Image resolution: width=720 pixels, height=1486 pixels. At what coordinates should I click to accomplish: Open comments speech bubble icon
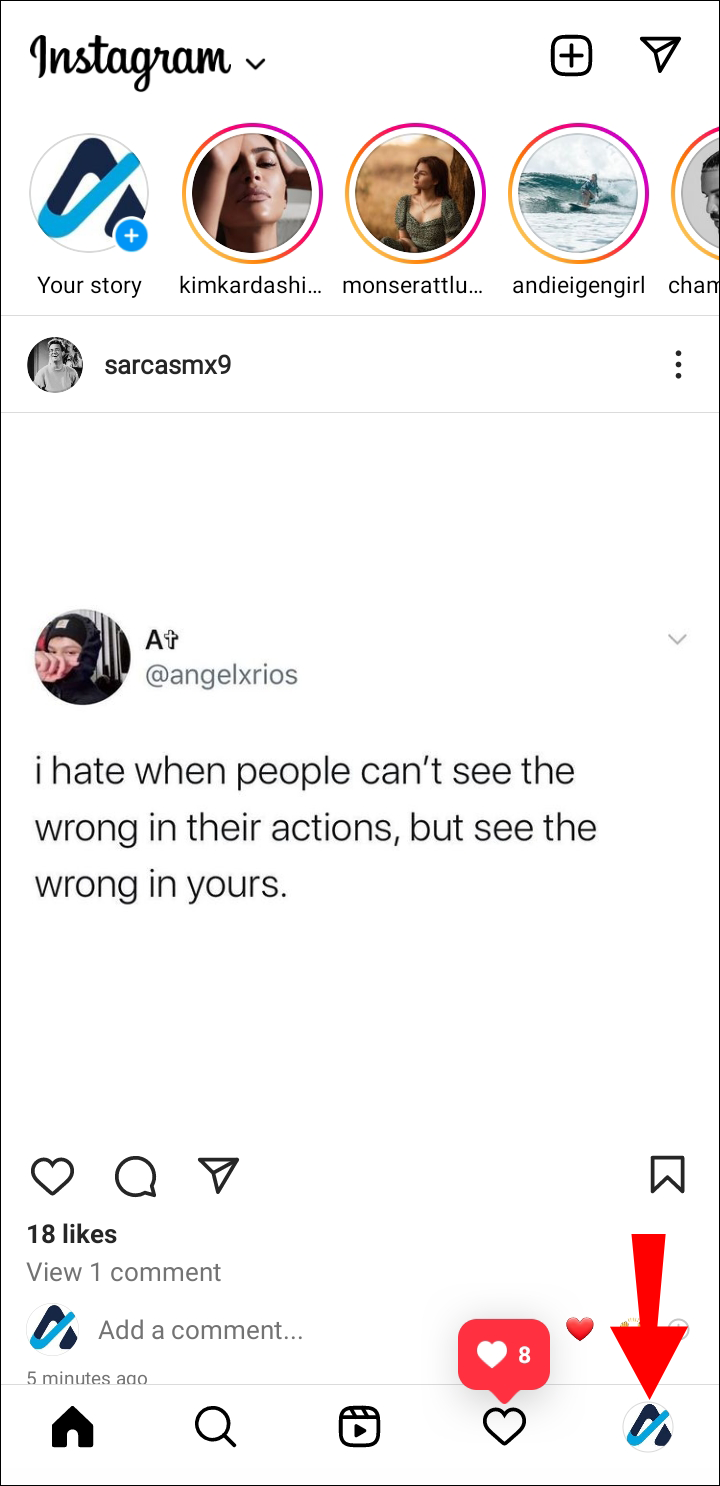(x=136, y=1176)
